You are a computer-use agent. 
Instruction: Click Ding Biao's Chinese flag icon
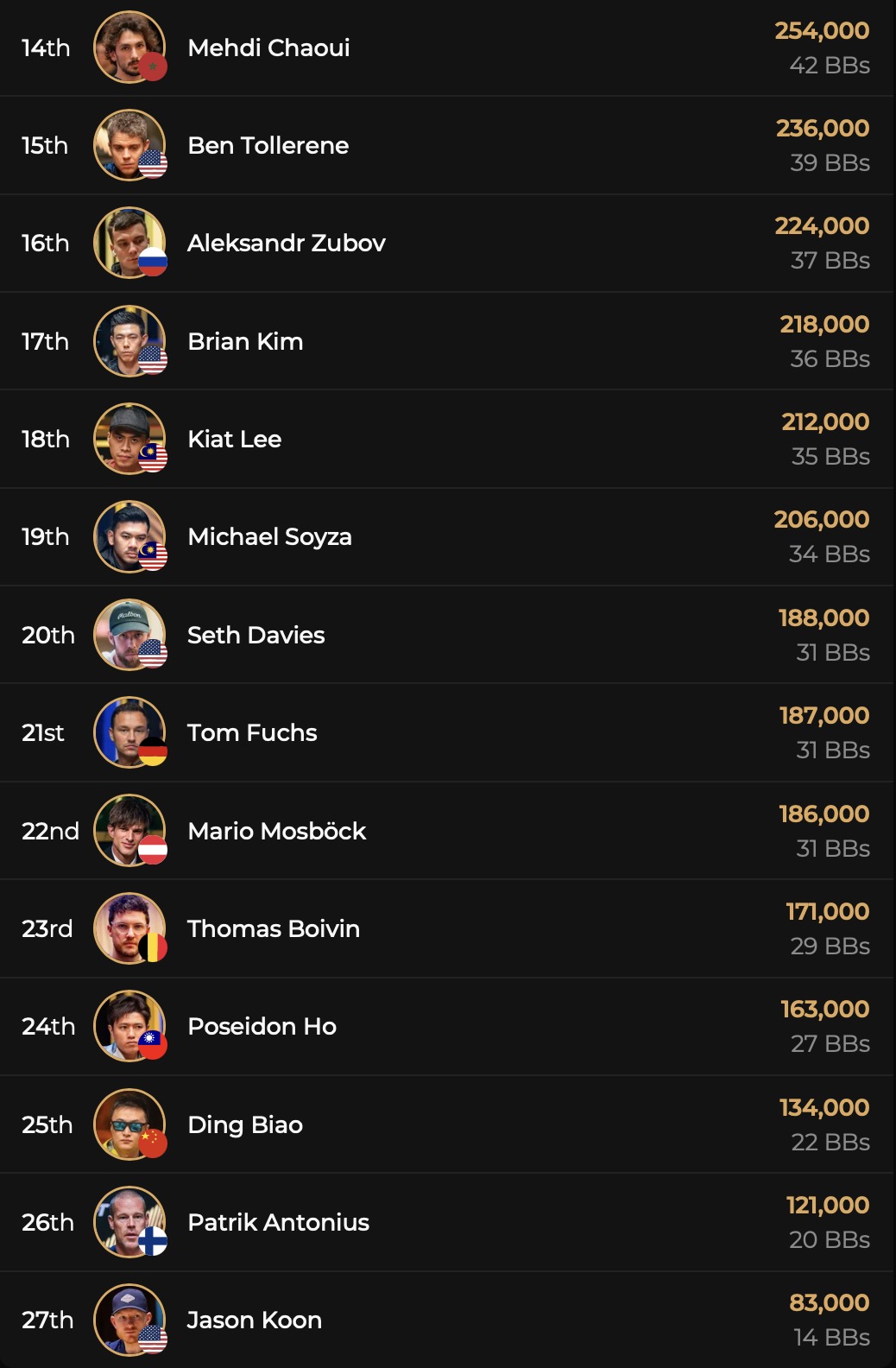(x=153, y=1143)
